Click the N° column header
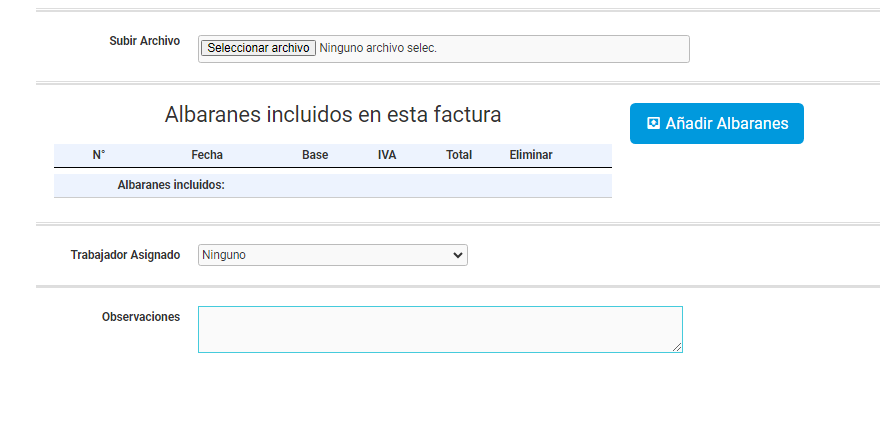The width and height of the screenshot is (880, 424). tap(99, 155)
